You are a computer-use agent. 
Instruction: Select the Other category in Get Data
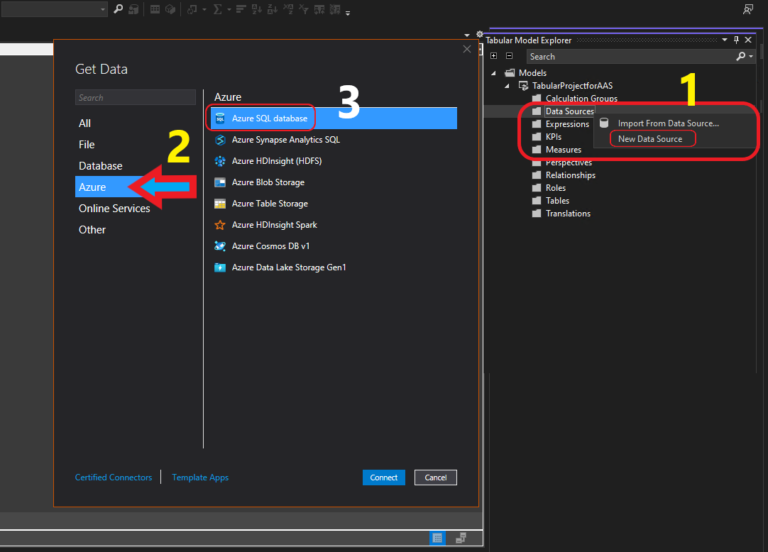coord(92,230)
